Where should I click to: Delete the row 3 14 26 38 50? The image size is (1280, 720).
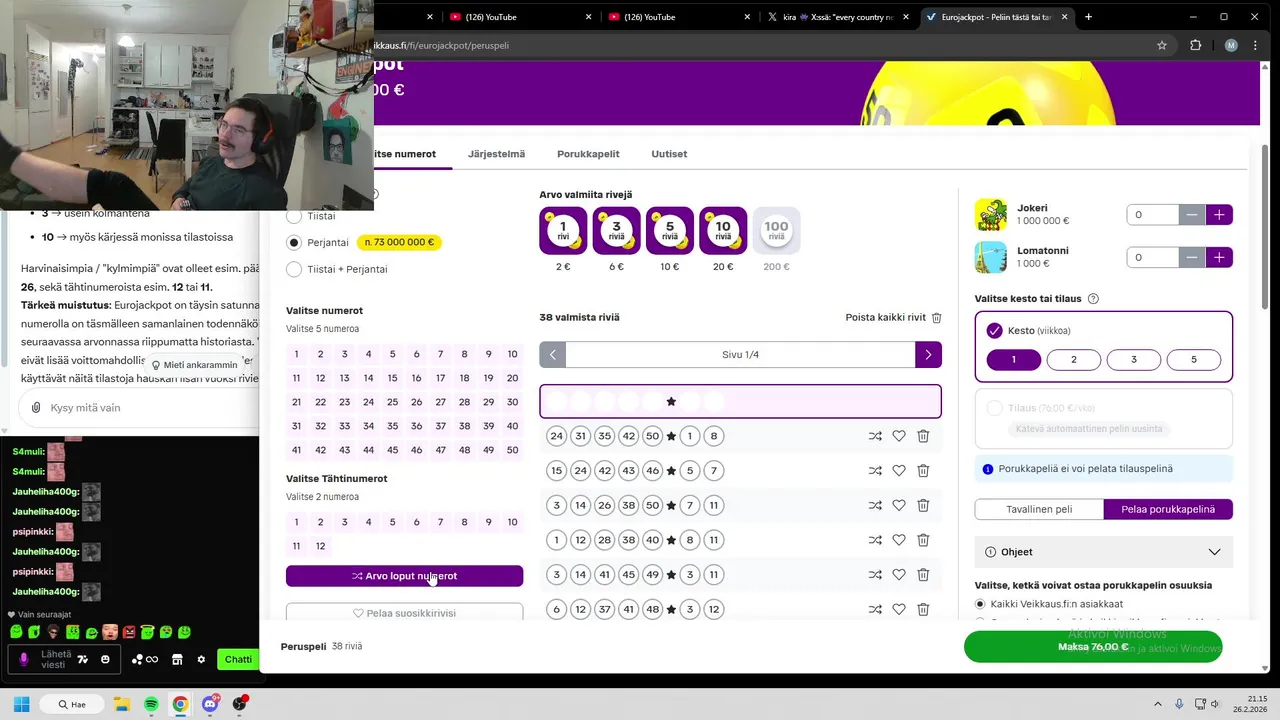click(923, 505)
